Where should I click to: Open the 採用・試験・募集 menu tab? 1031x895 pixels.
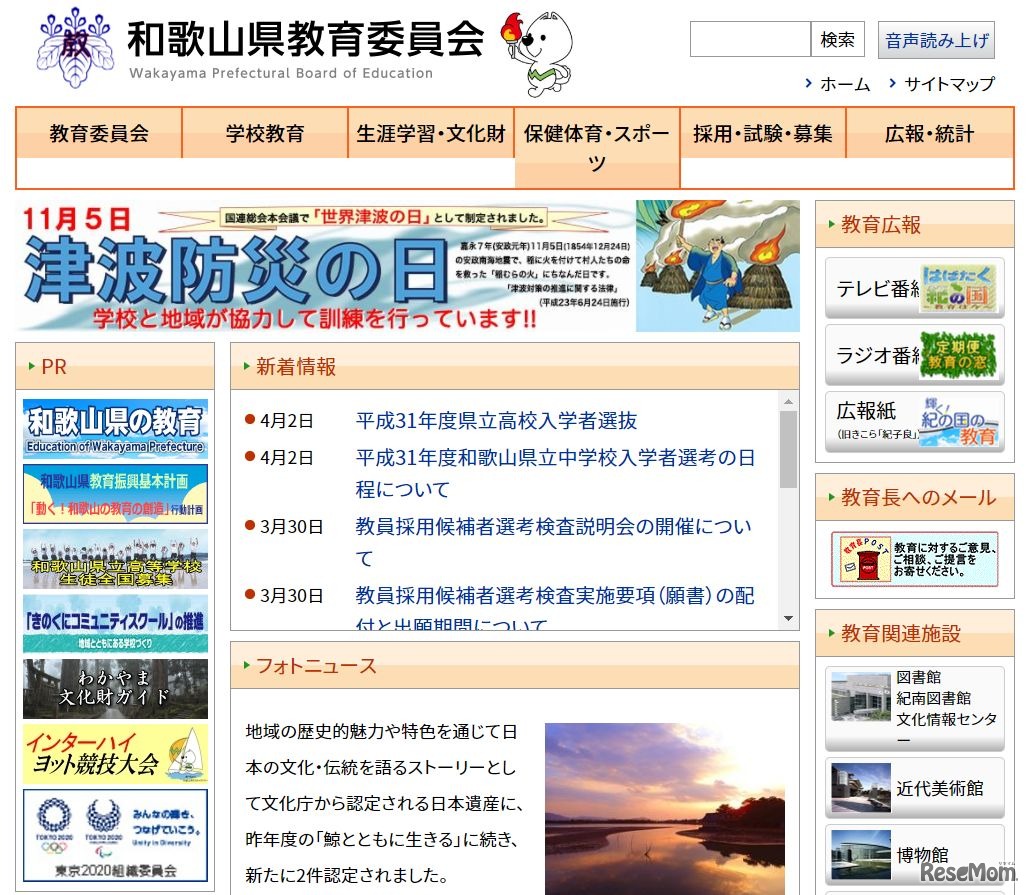click(764, 131)
